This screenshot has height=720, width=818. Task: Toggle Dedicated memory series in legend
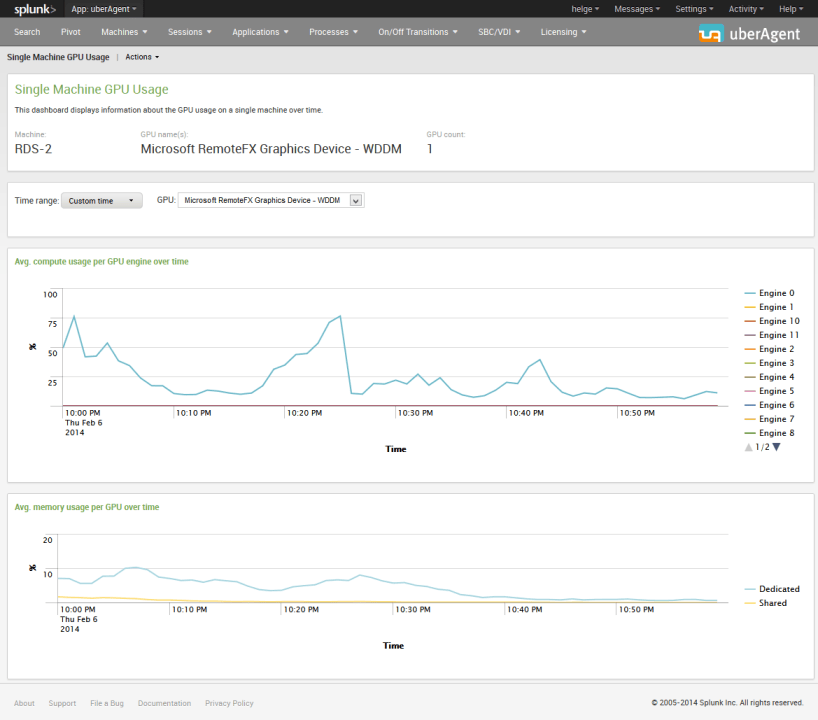coord(772,589)
